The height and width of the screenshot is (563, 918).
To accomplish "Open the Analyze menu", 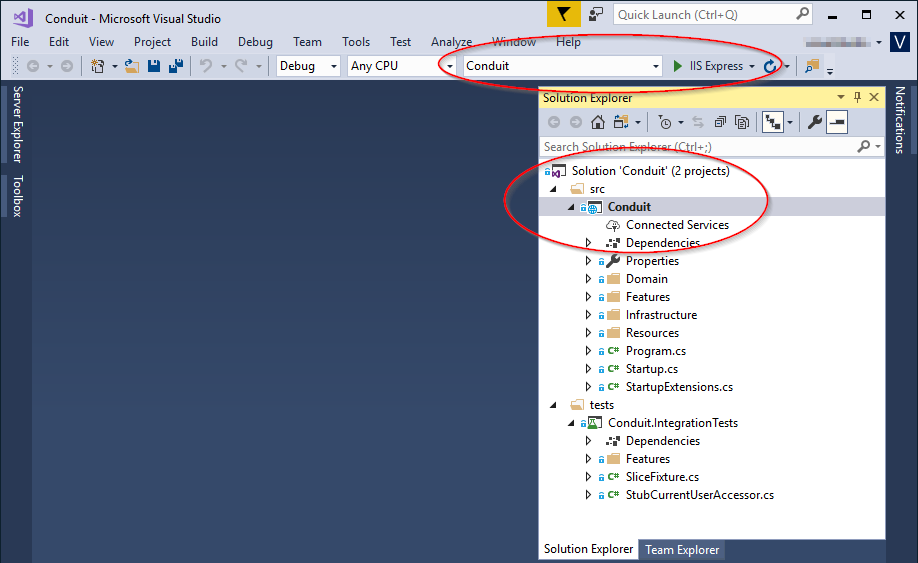I will (x=451, y=42).
